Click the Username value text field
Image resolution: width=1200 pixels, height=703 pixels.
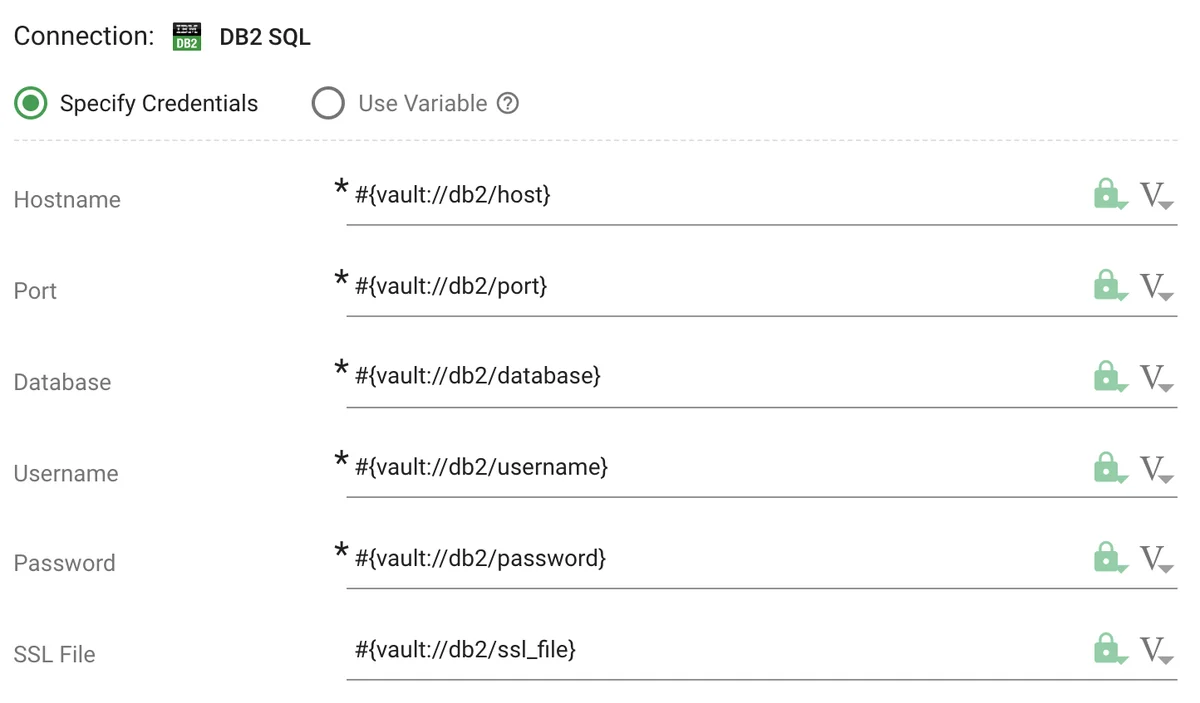[x=700, y=469]
